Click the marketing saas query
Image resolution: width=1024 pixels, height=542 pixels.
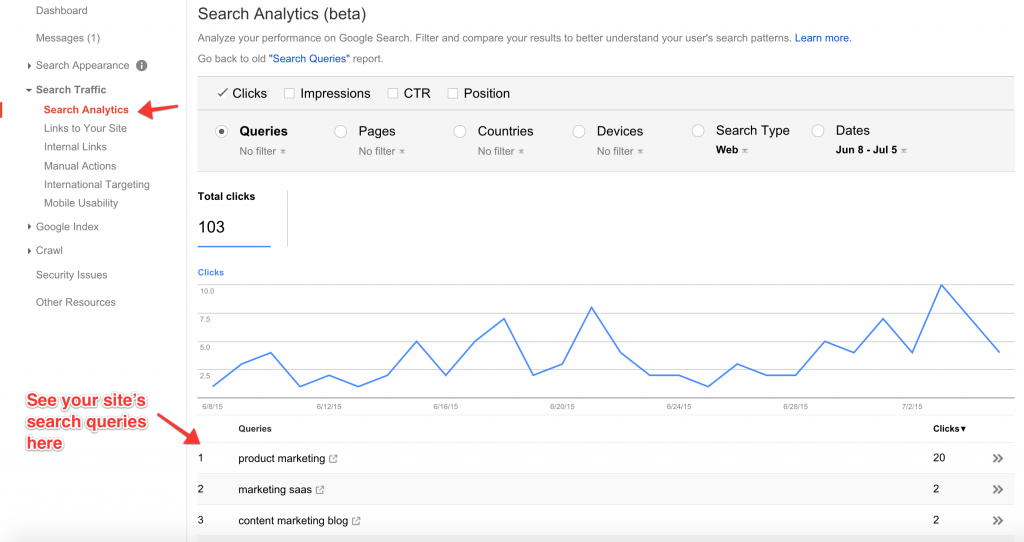click(x=275, y=489)
